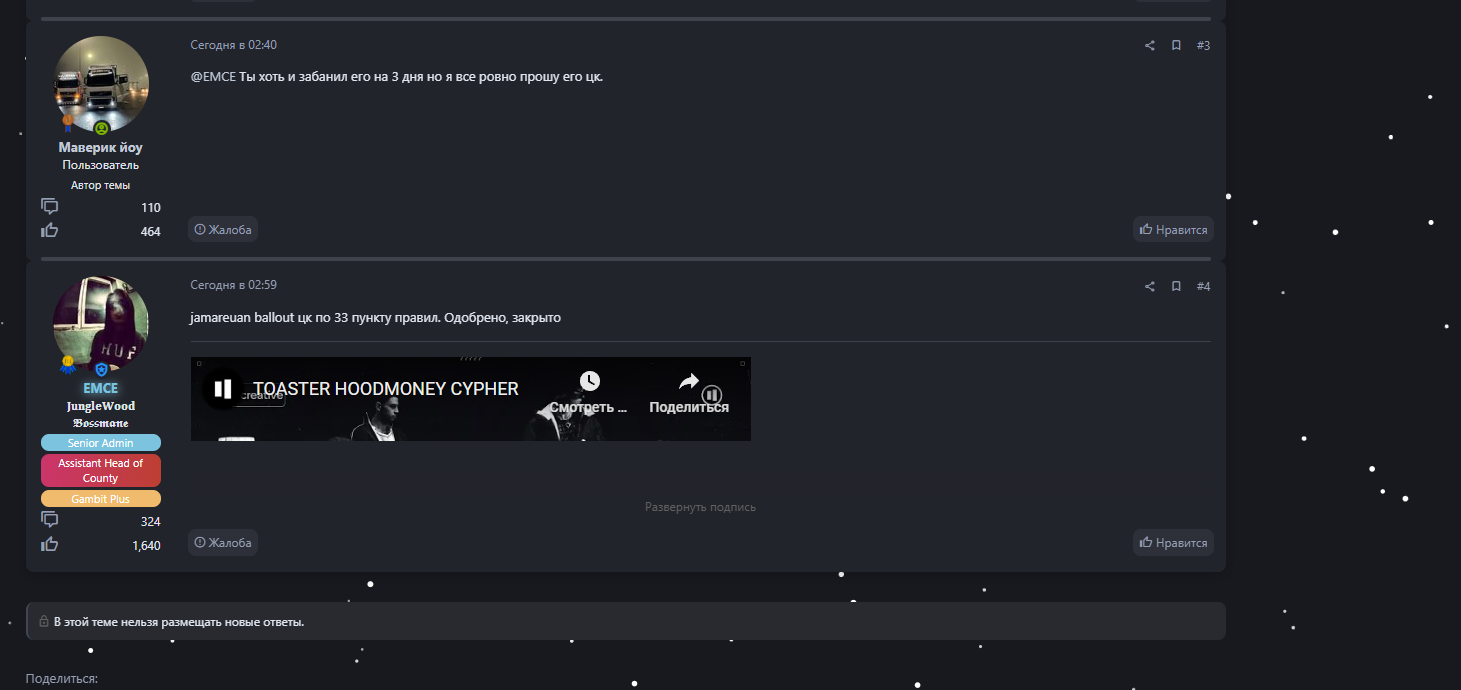Open the #4 post permalink
The image size is (1461, 690).
[1203, 286]
